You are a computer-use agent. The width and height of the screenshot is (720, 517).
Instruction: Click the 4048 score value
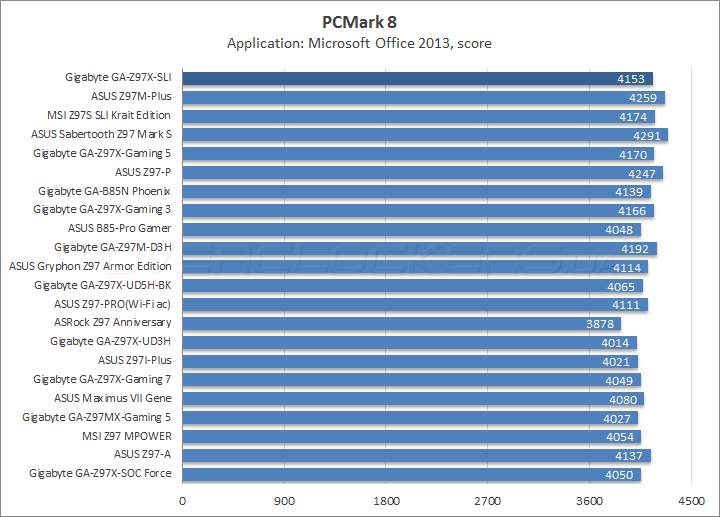pyautogui.click(x=619, y=230)
